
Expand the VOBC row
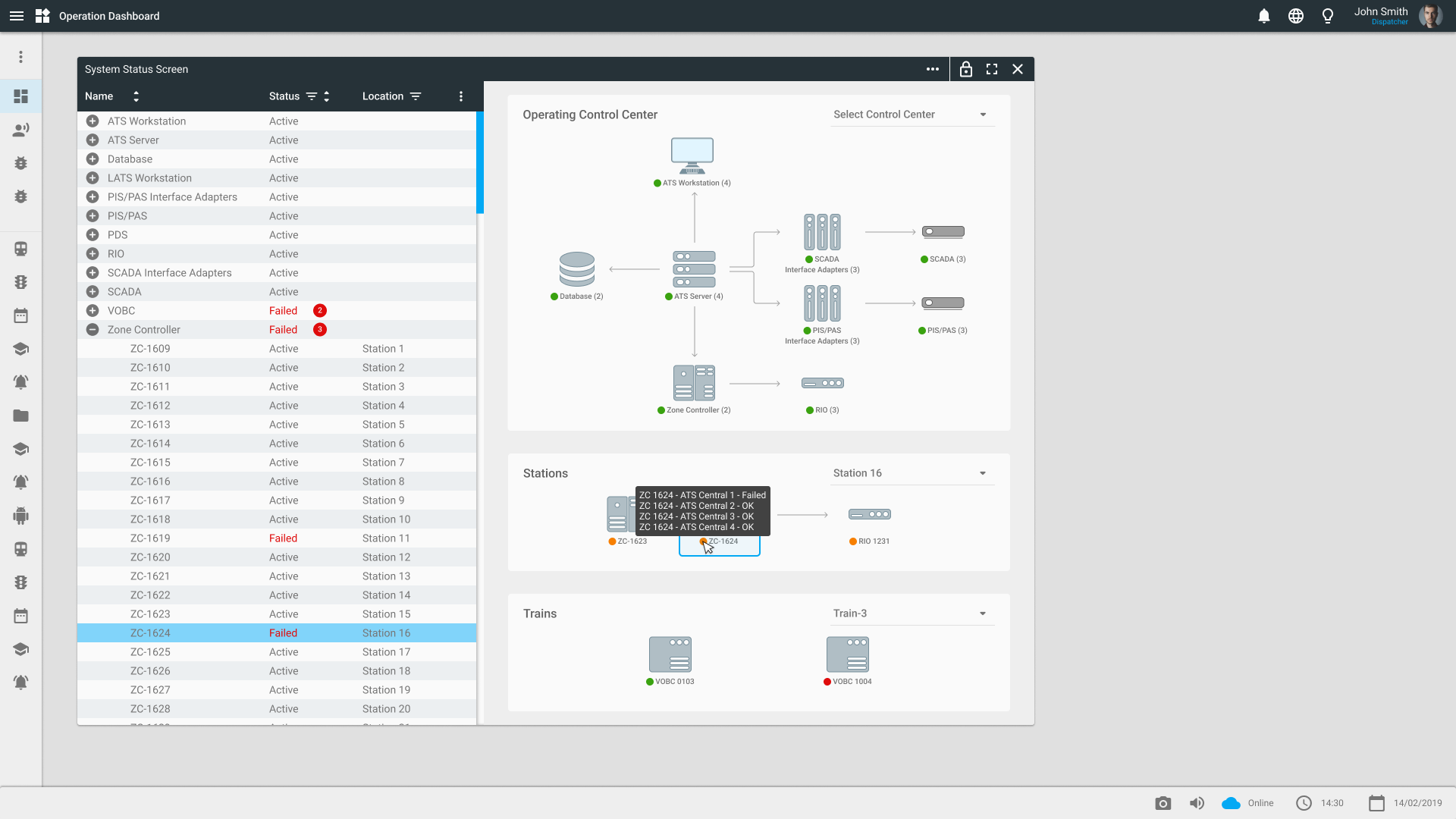[x=93, y=311]
